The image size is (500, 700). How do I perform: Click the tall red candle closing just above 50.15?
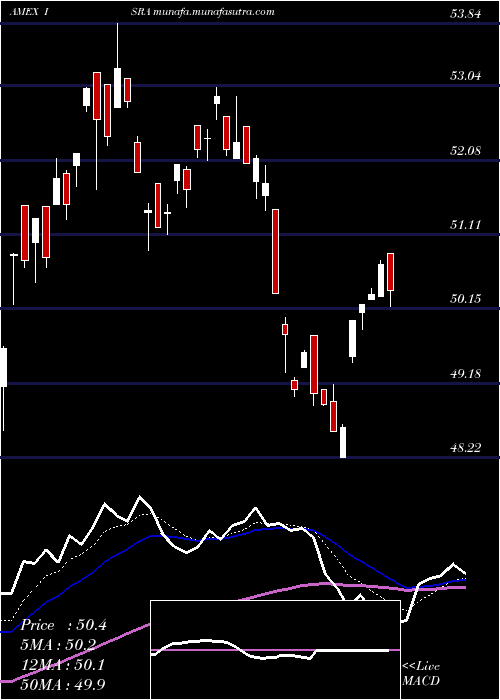(x=275, y=251)
